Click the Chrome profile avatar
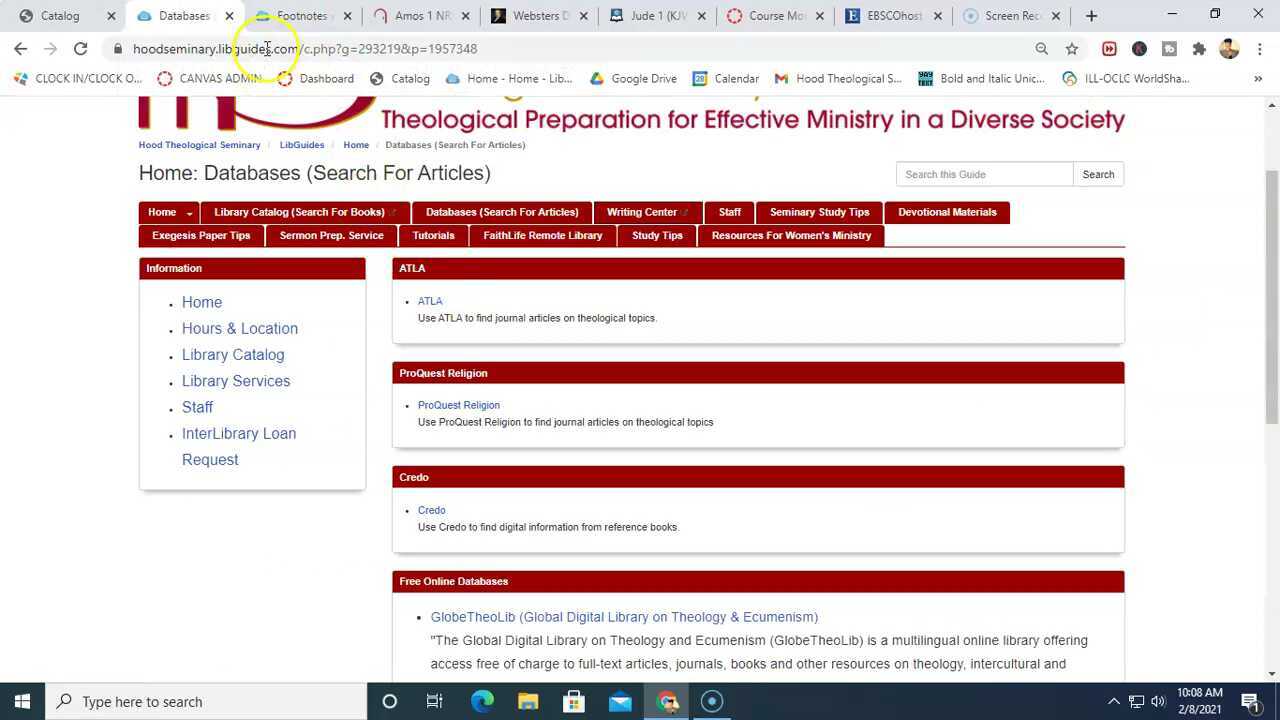This screenshot has width=1280, height=720. click(1229, 48)
